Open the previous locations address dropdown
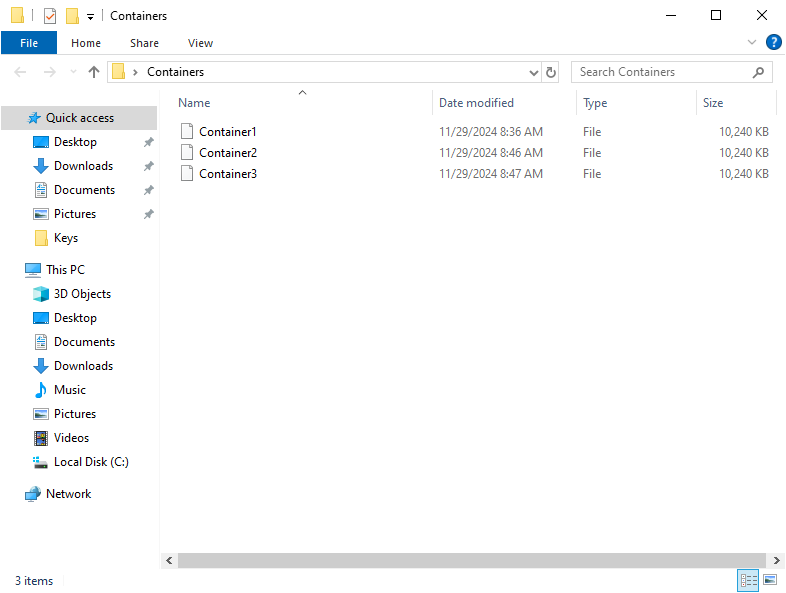The height and width of the screenshot is (593, 786). pos(534,73)
